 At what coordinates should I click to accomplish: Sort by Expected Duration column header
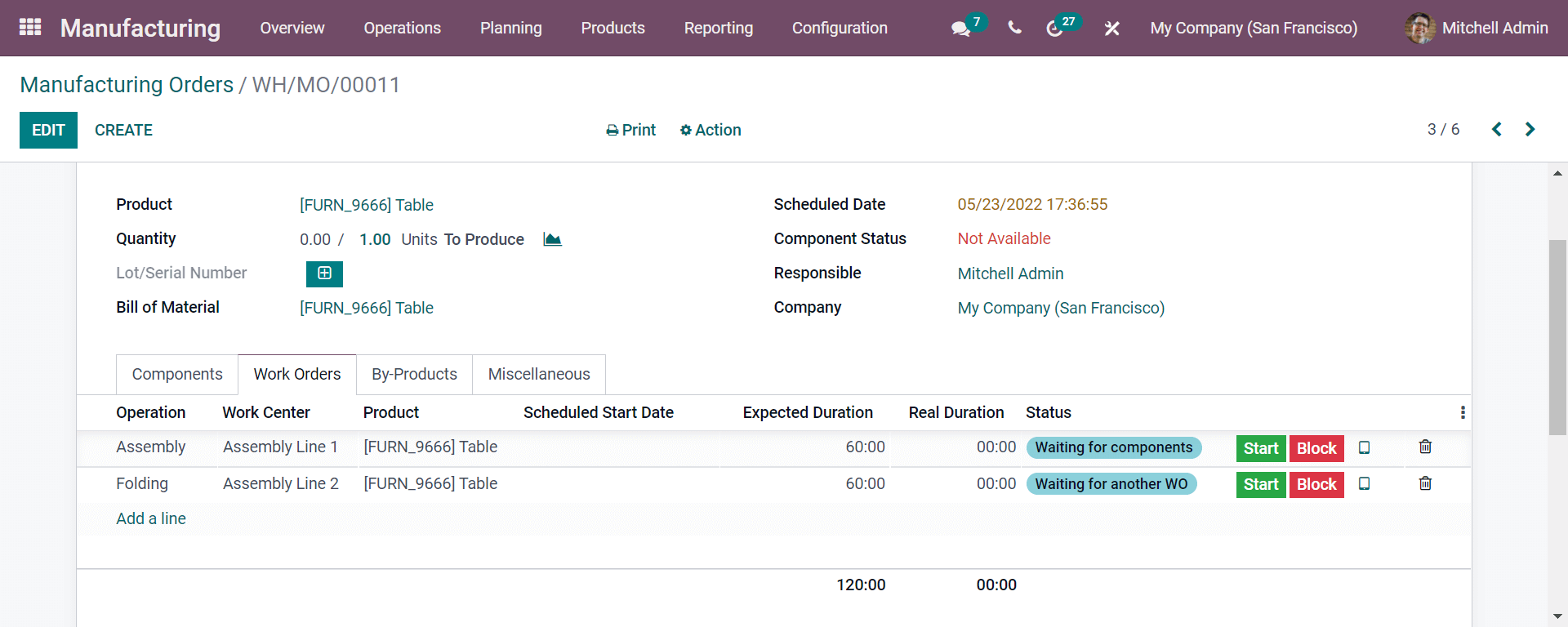pos(808,412)
